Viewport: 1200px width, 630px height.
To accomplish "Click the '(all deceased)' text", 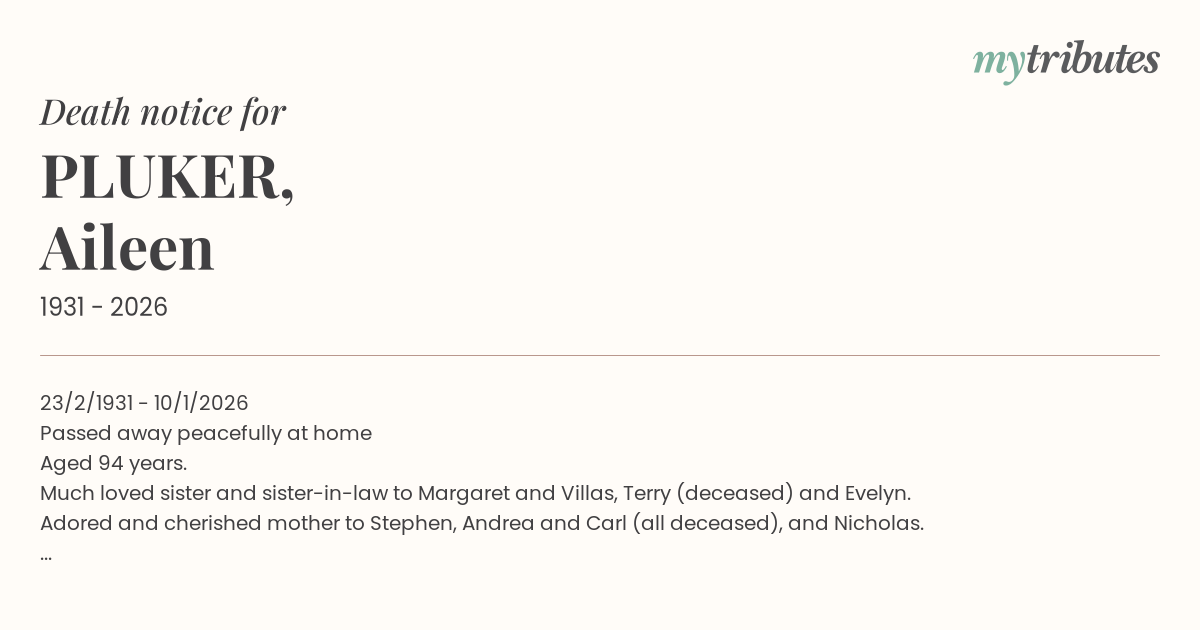I will point(706,523).
